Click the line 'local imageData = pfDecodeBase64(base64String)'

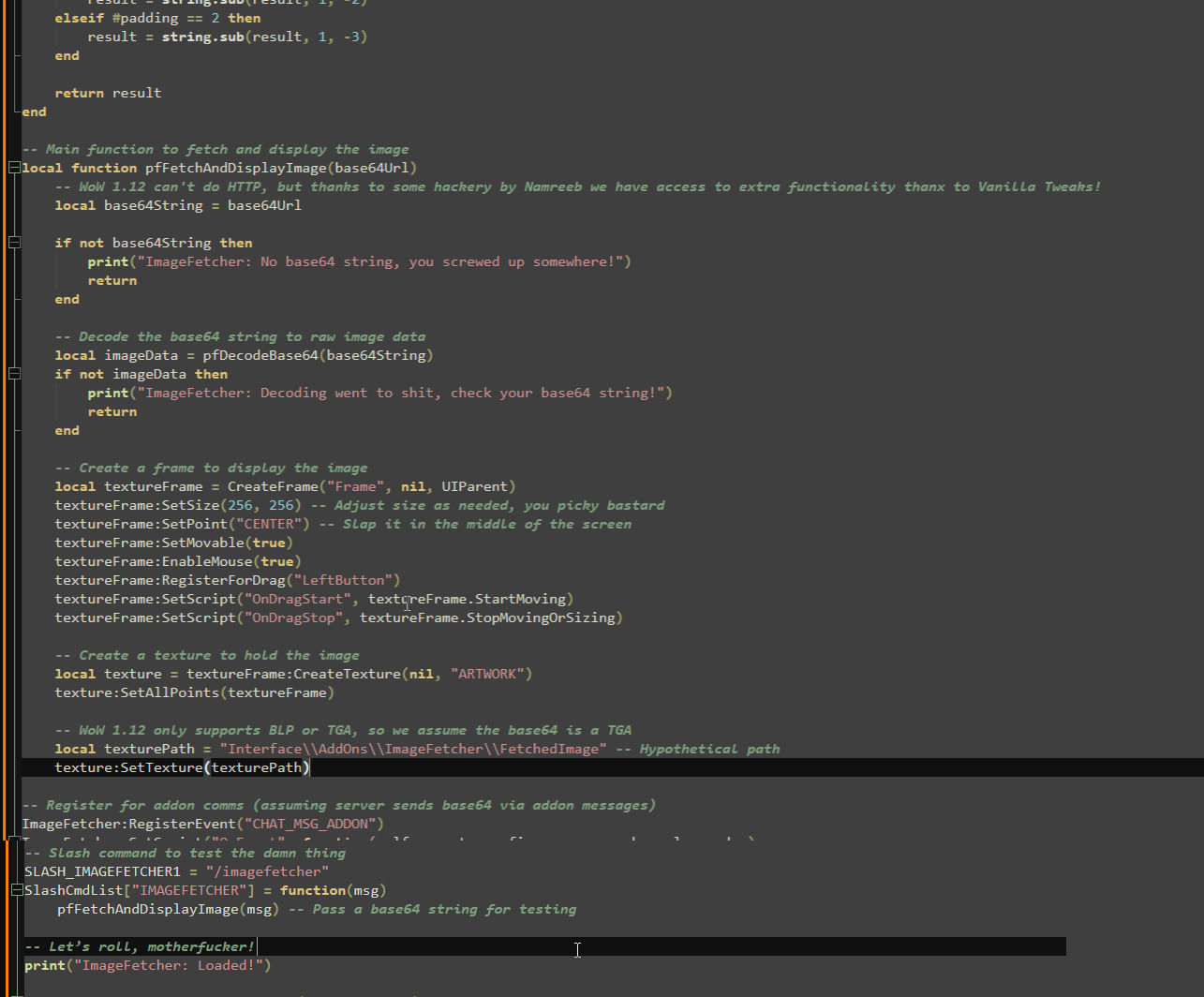point(244,355)
